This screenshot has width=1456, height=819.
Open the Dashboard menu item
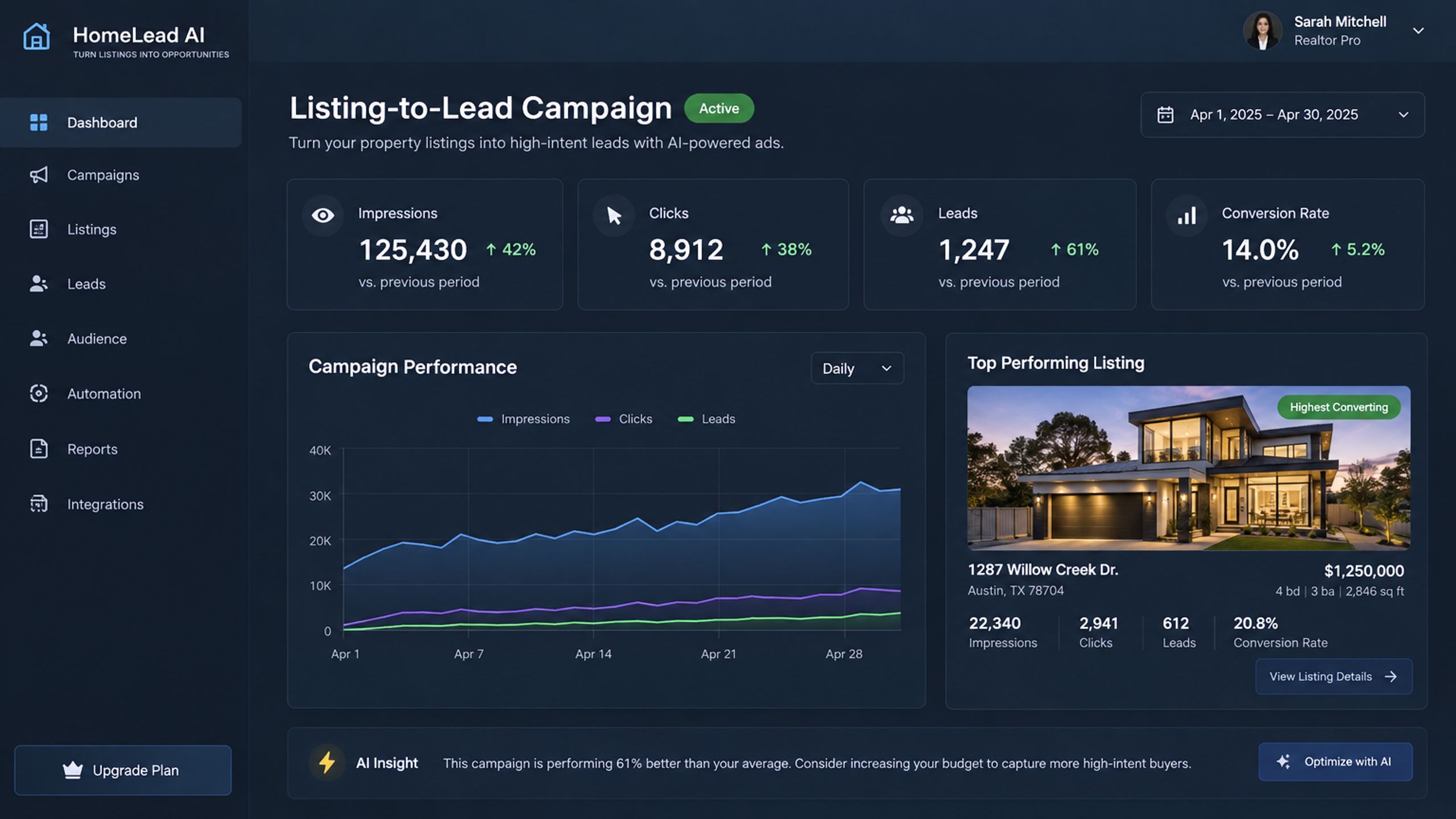[121, 122]
